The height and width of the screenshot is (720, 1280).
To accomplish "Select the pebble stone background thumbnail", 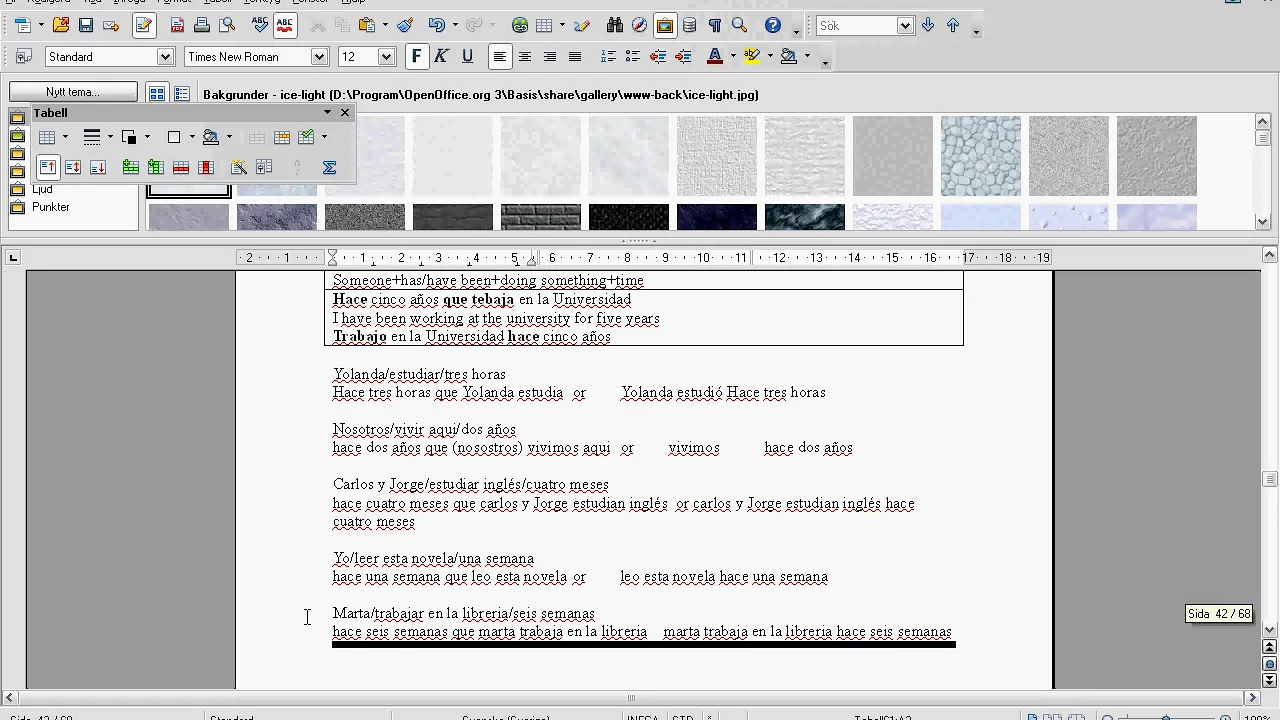I will click(980, 156).
